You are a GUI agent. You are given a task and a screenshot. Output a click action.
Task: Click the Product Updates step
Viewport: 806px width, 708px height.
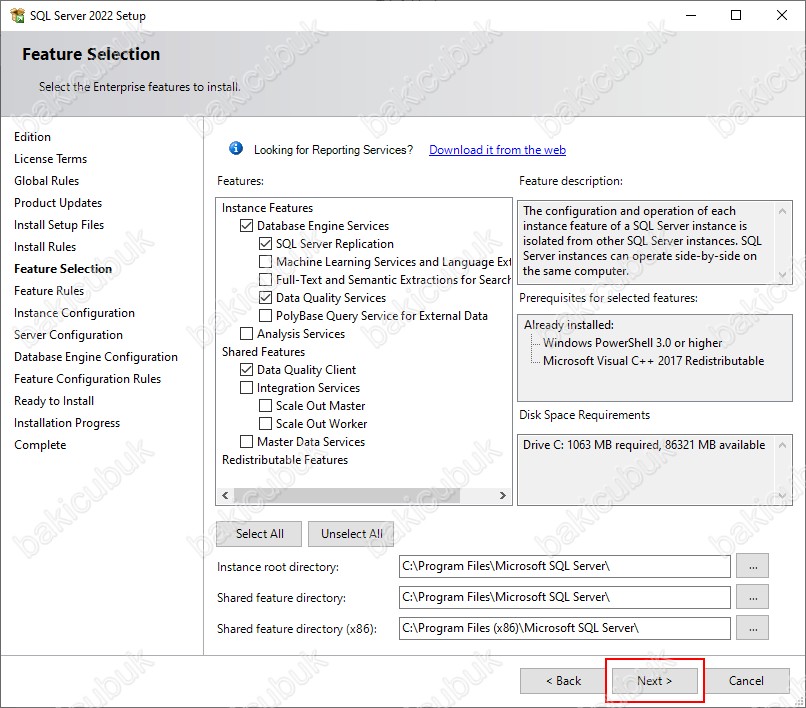pos(58,203)
